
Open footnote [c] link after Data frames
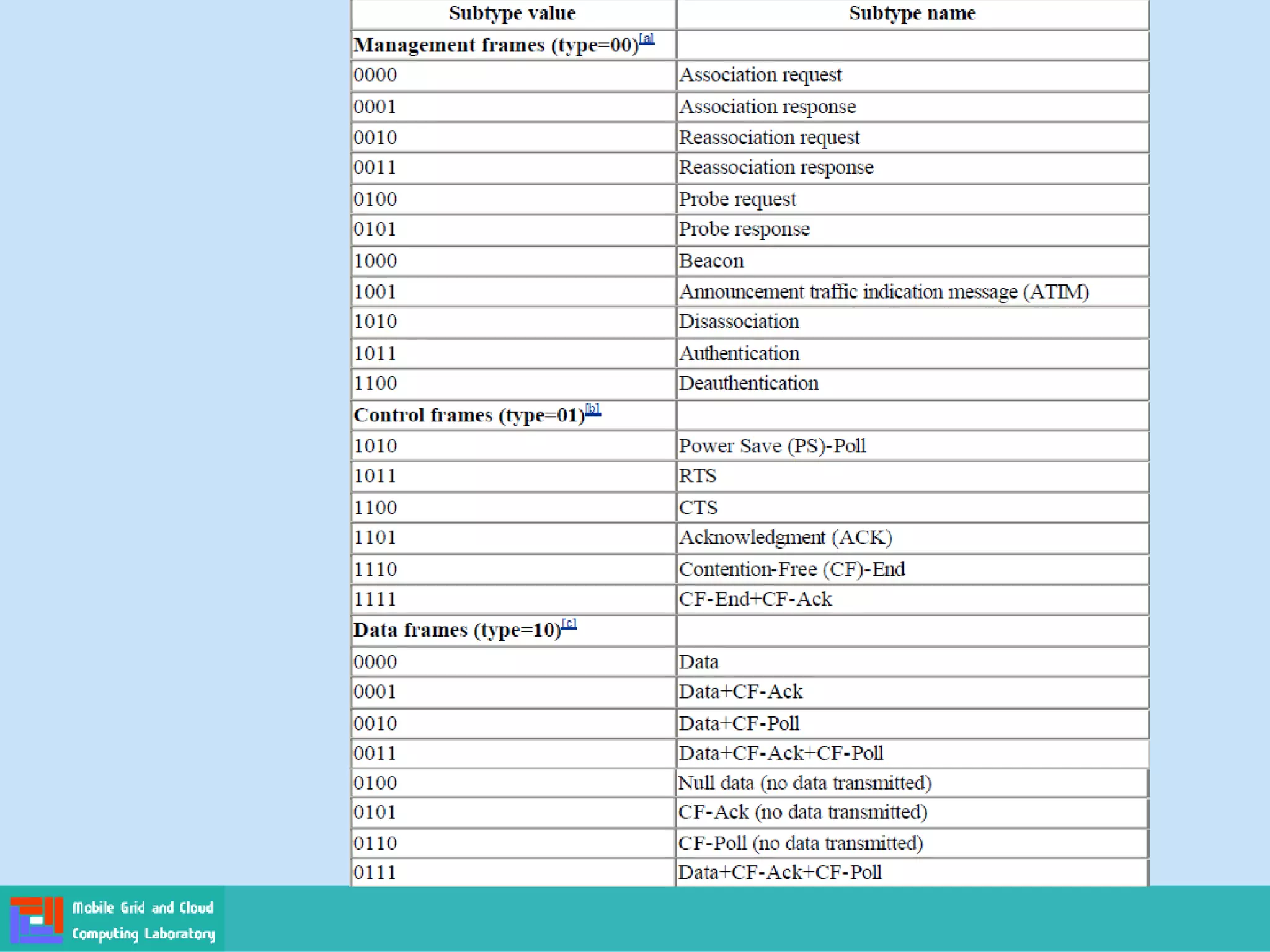click(569, 624)
